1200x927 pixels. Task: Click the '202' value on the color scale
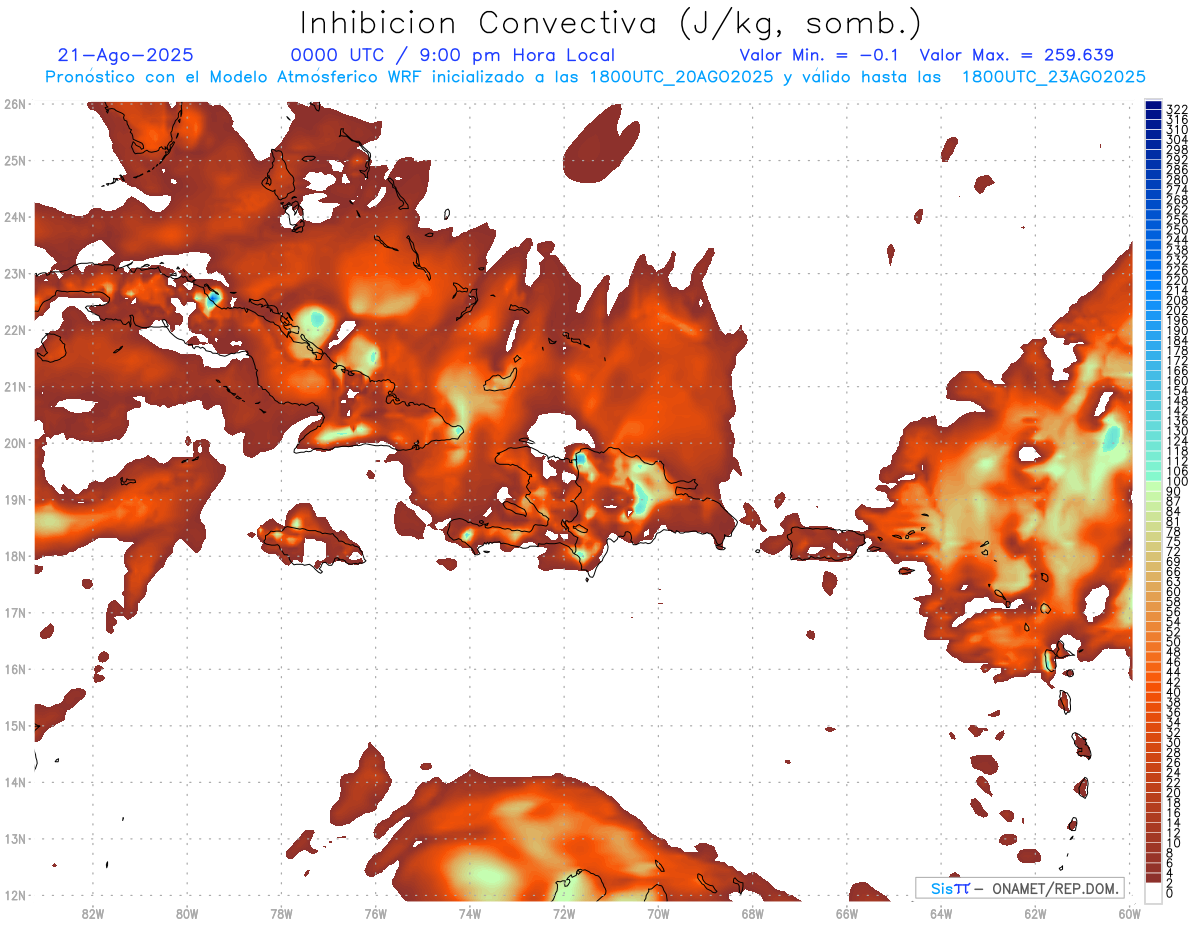pos(1176,310)
